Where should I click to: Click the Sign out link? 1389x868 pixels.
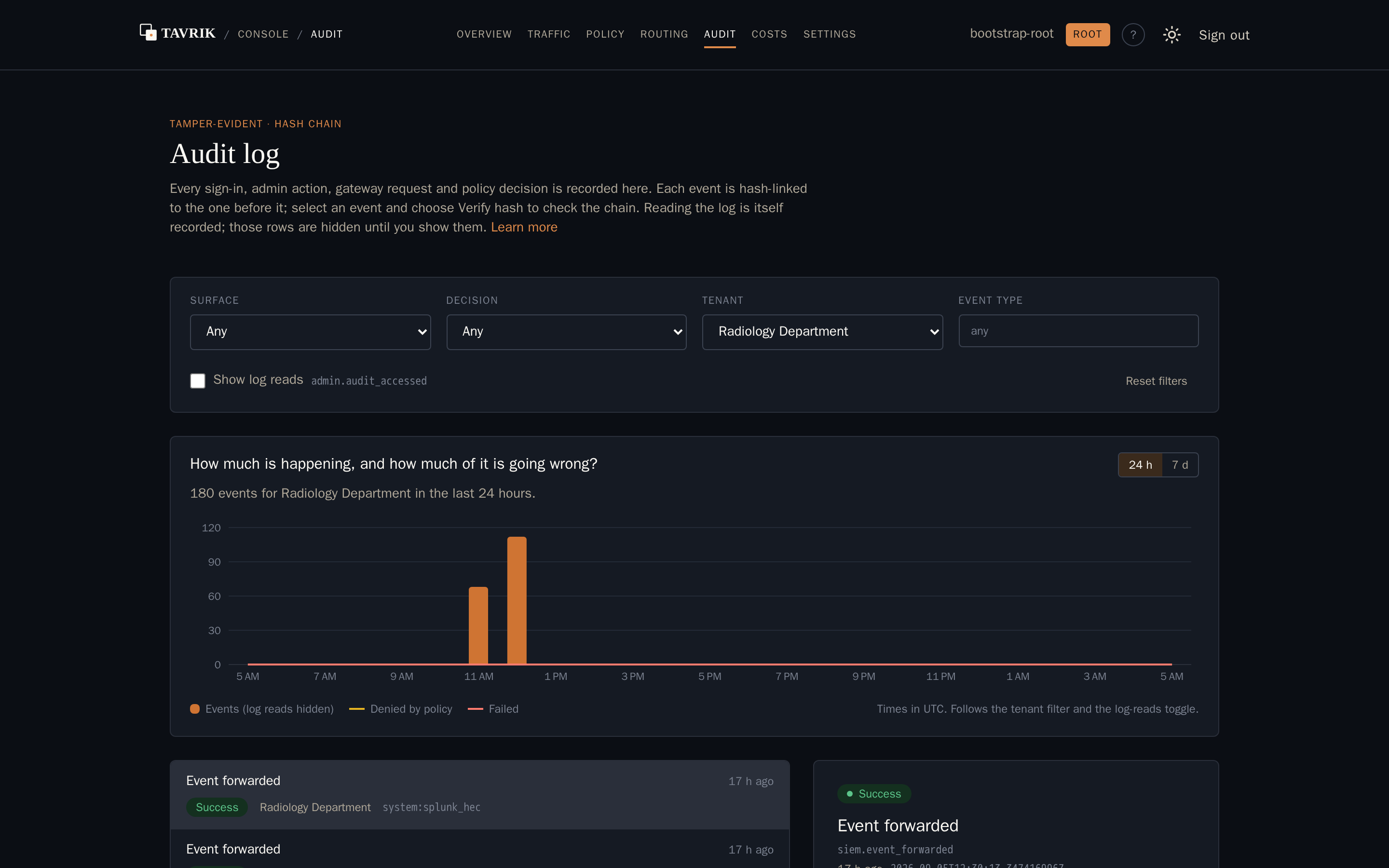point(1224,35)
